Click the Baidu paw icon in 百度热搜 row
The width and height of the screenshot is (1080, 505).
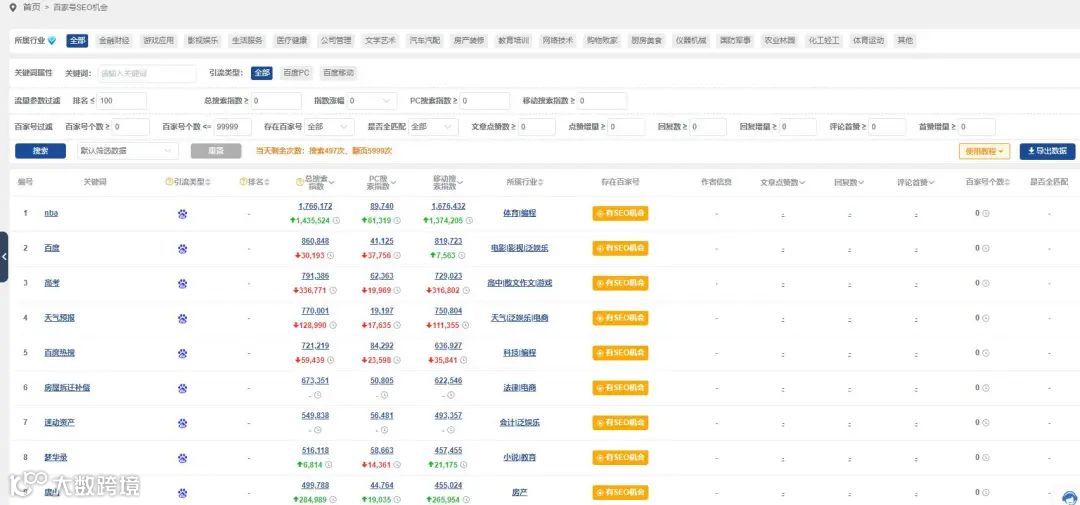pyautogui.click(x=183, y=353)
